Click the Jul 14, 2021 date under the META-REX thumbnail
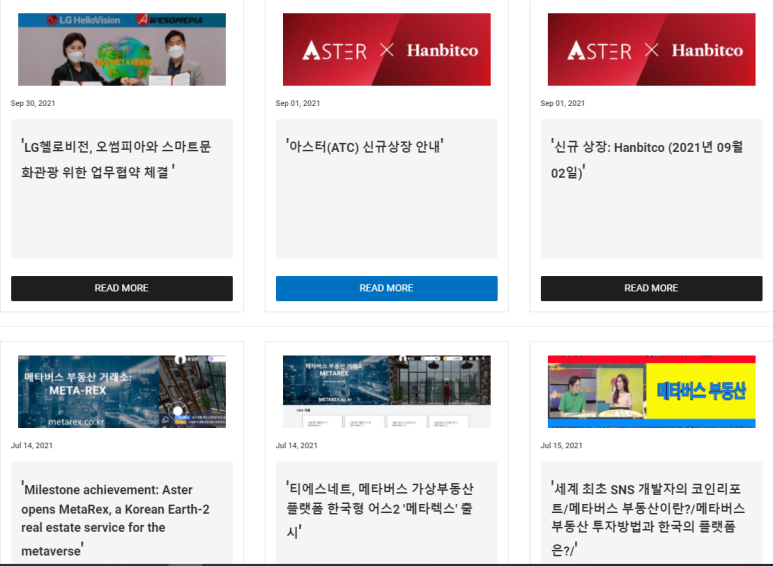The image size is (773, 566). pyautogui.click(x=32, y=445)
